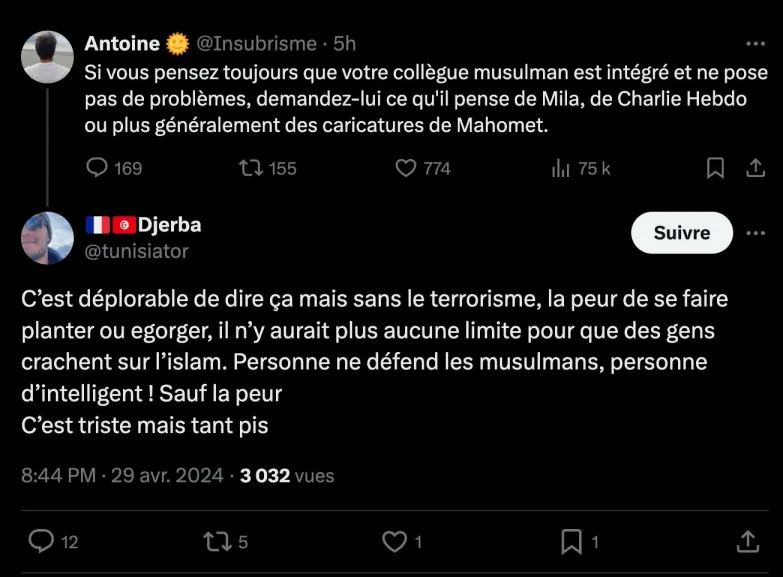Viewport: 783px width, 577px height.
Task: Open Djerba's profile avatar
Action: tap(47, 238)
